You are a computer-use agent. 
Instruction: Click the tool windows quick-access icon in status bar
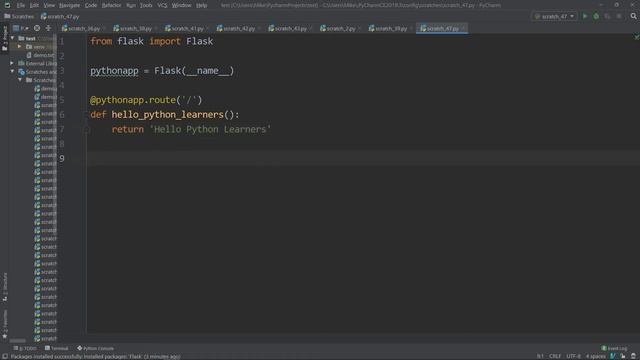[4, 356]
